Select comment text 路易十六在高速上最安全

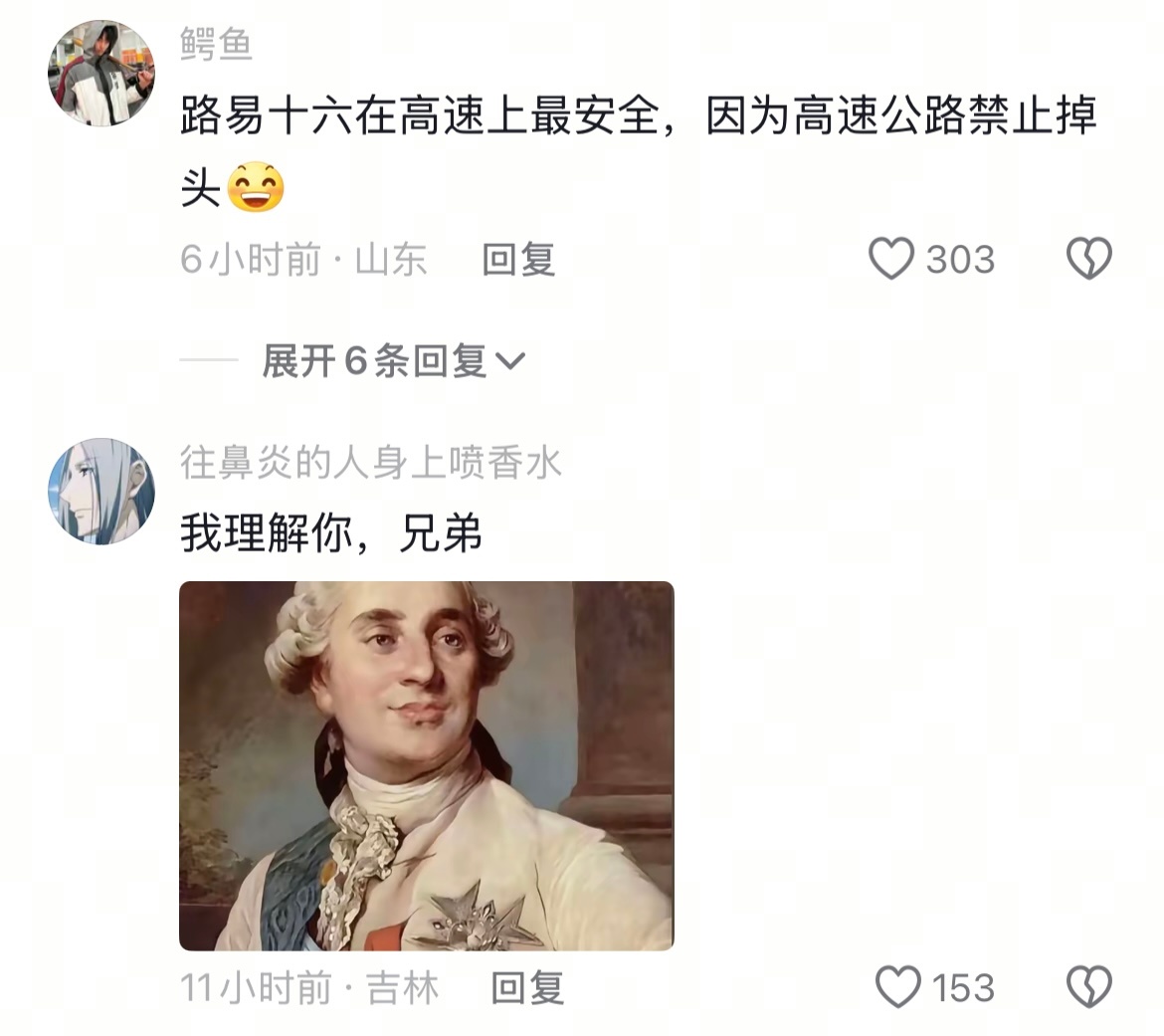420,115
